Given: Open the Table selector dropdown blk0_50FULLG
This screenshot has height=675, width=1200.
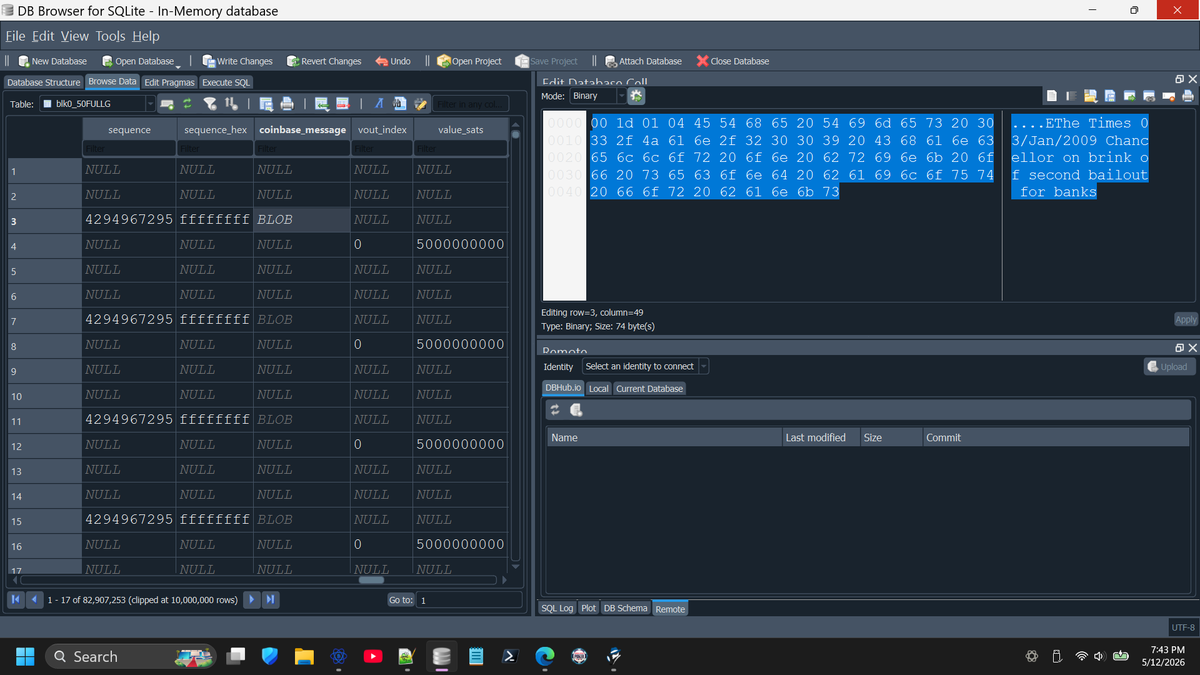Looking at the screenshot, I should 97,104.
